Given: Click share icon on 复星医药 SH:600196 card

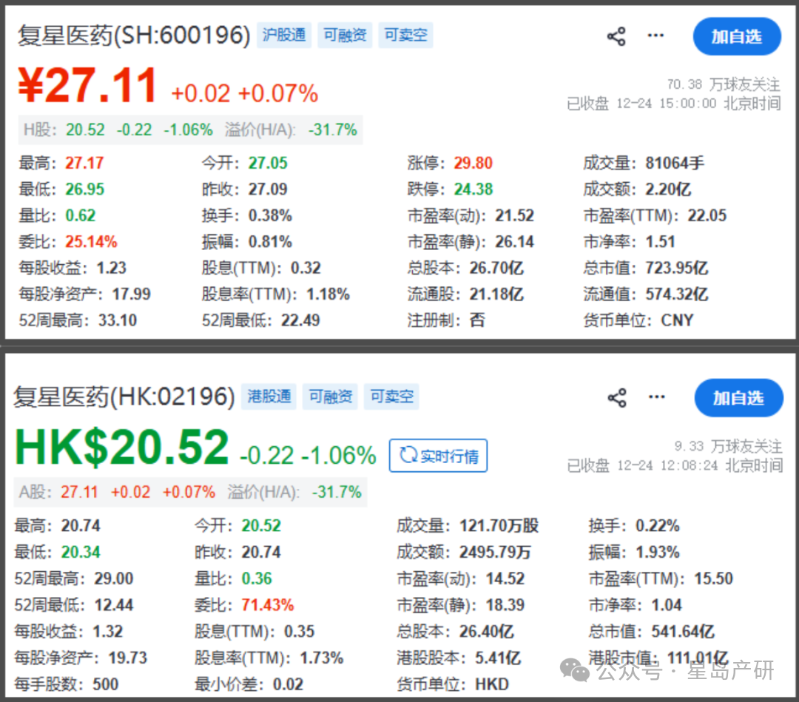Looking at the screenshot, I should tap(616, 37).
